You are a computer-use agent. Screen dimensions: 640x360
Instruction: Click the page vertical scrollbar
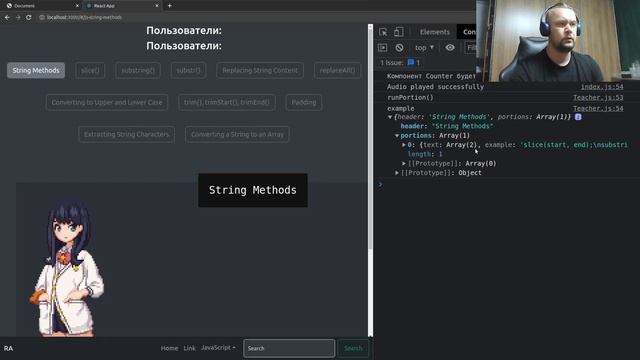[370, 139]
